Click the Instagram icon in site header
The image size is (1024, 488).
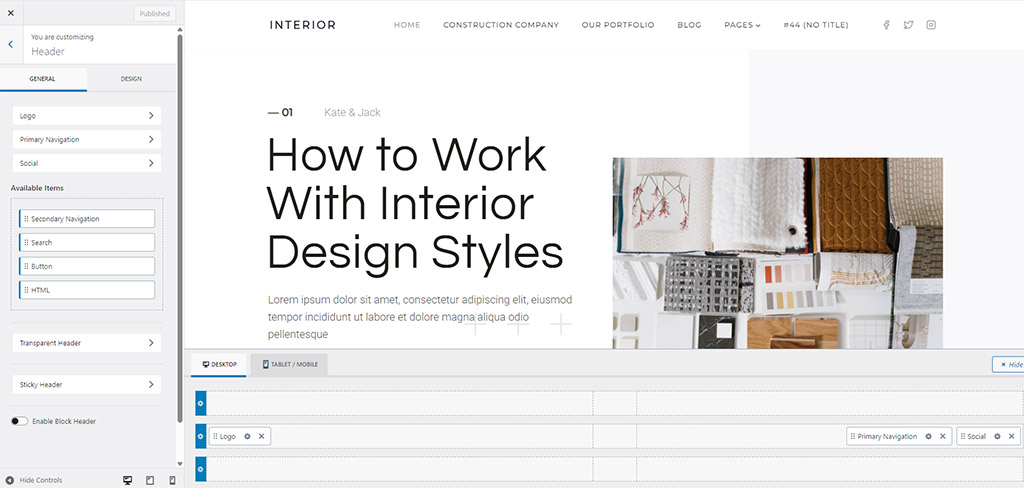tap(931, 25)
